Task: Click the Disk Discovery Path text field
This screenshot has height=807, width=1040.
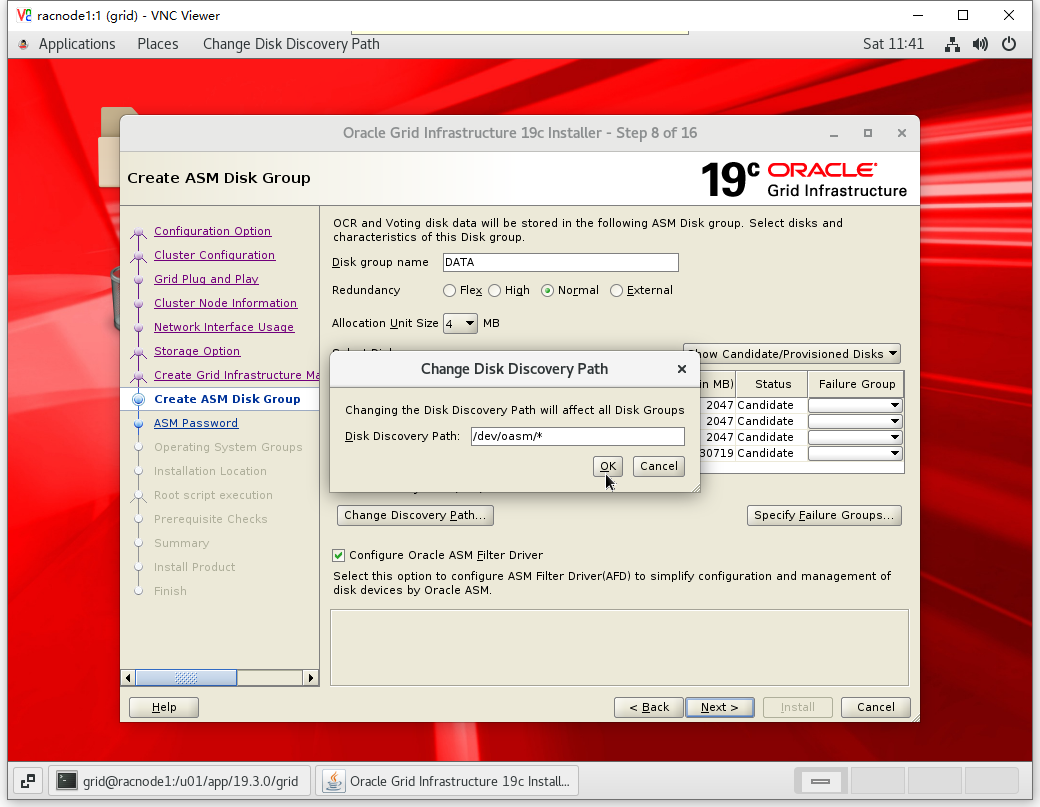Action: coord(577,436)
